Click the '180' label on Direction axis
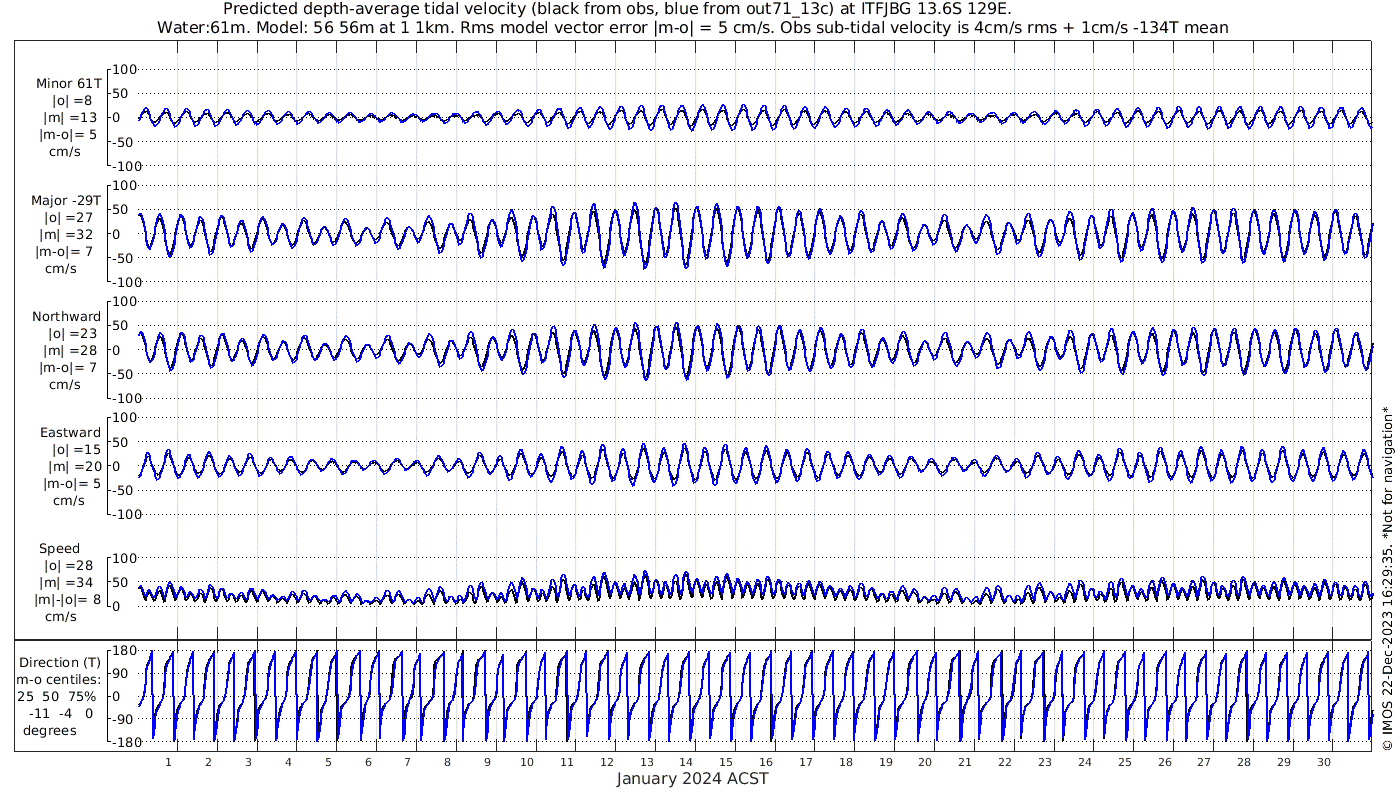 [124, 652]
